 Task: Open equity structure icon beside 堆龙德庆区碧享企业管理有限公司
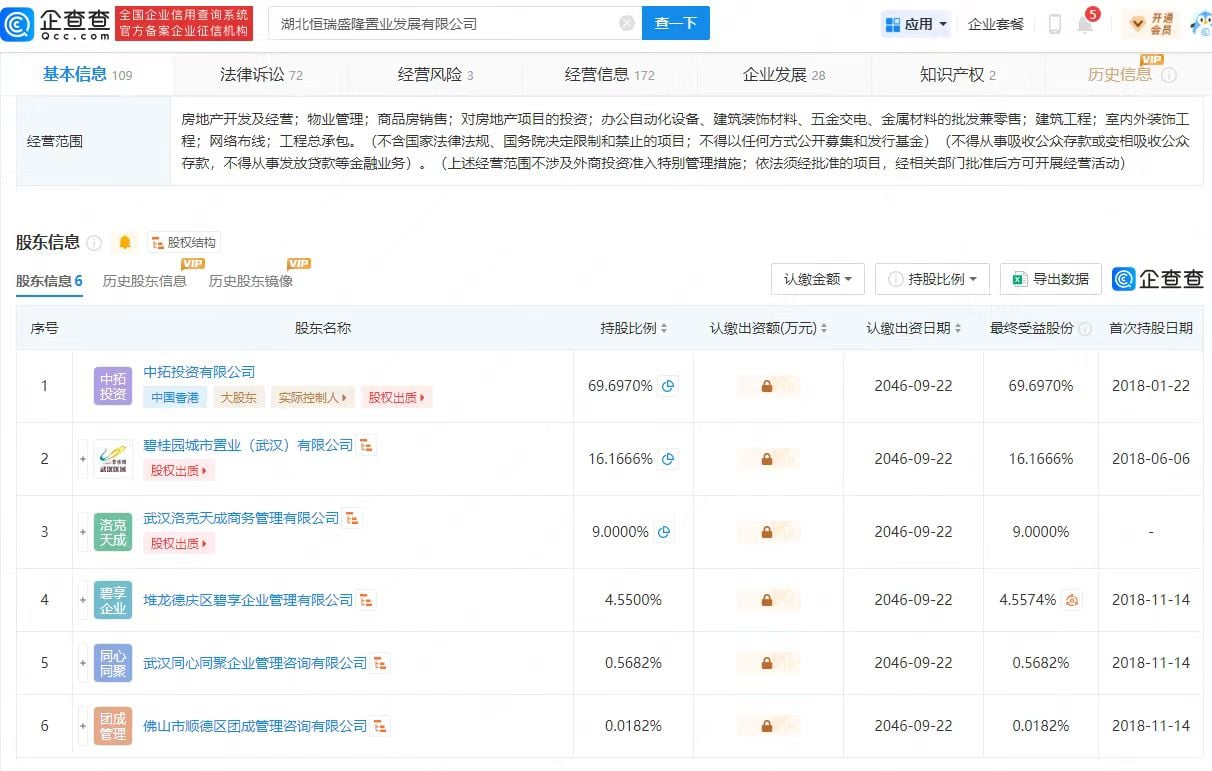[367, 600]
